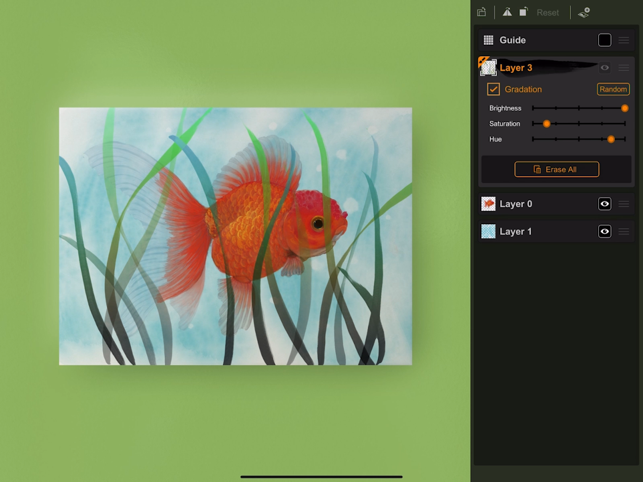This screenshot has width=643, height=482.
Task: Click the flip horizontal triangle icon
Action: point(507,12)
